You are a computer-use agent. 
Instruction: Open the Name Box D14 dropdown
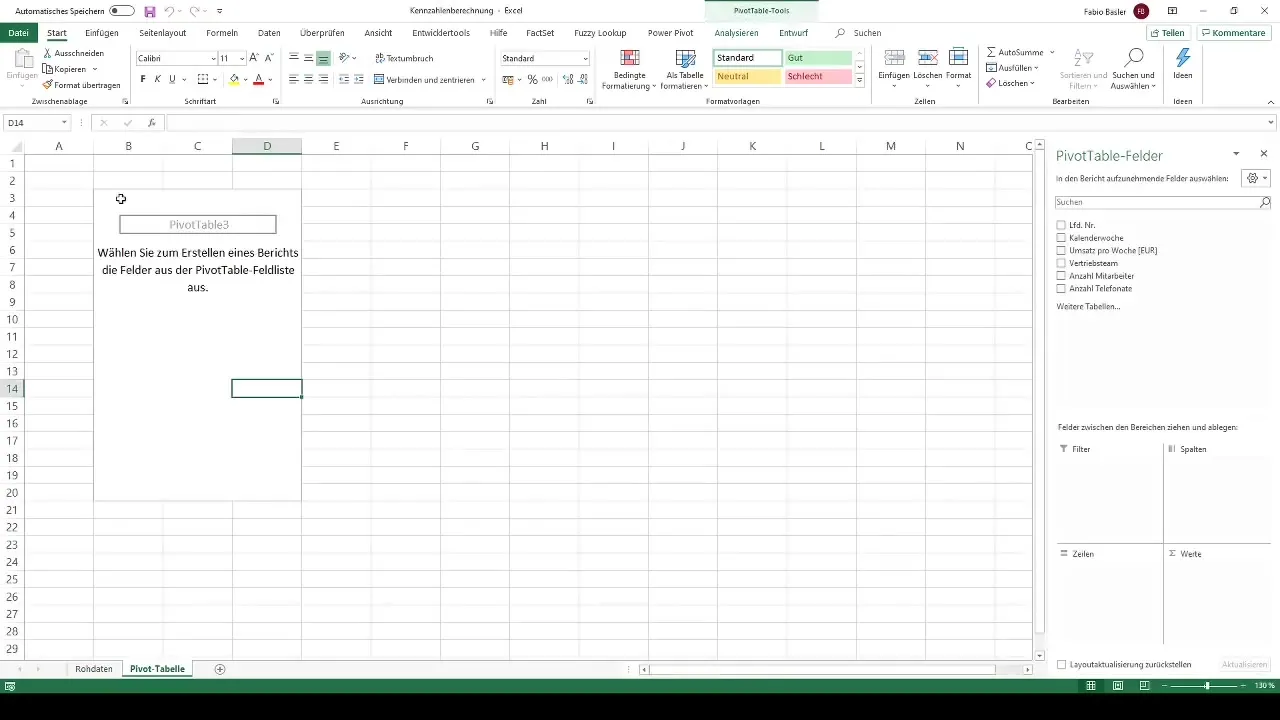coord(64,123)
